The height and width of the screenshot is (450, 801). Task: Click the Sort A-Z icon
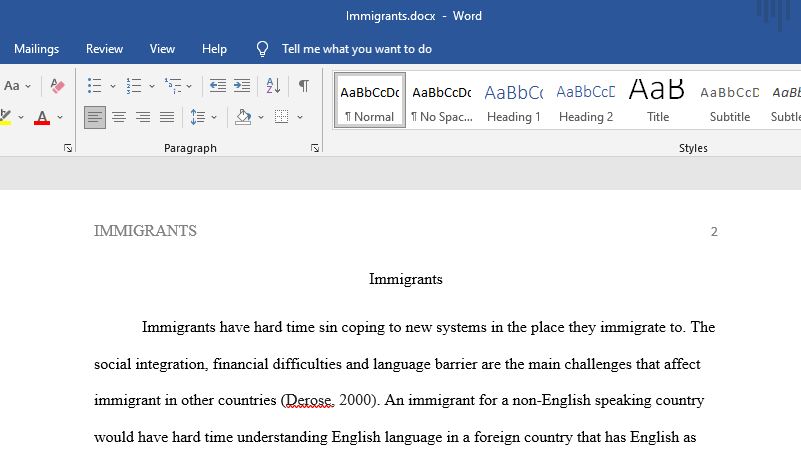point(273,86)
